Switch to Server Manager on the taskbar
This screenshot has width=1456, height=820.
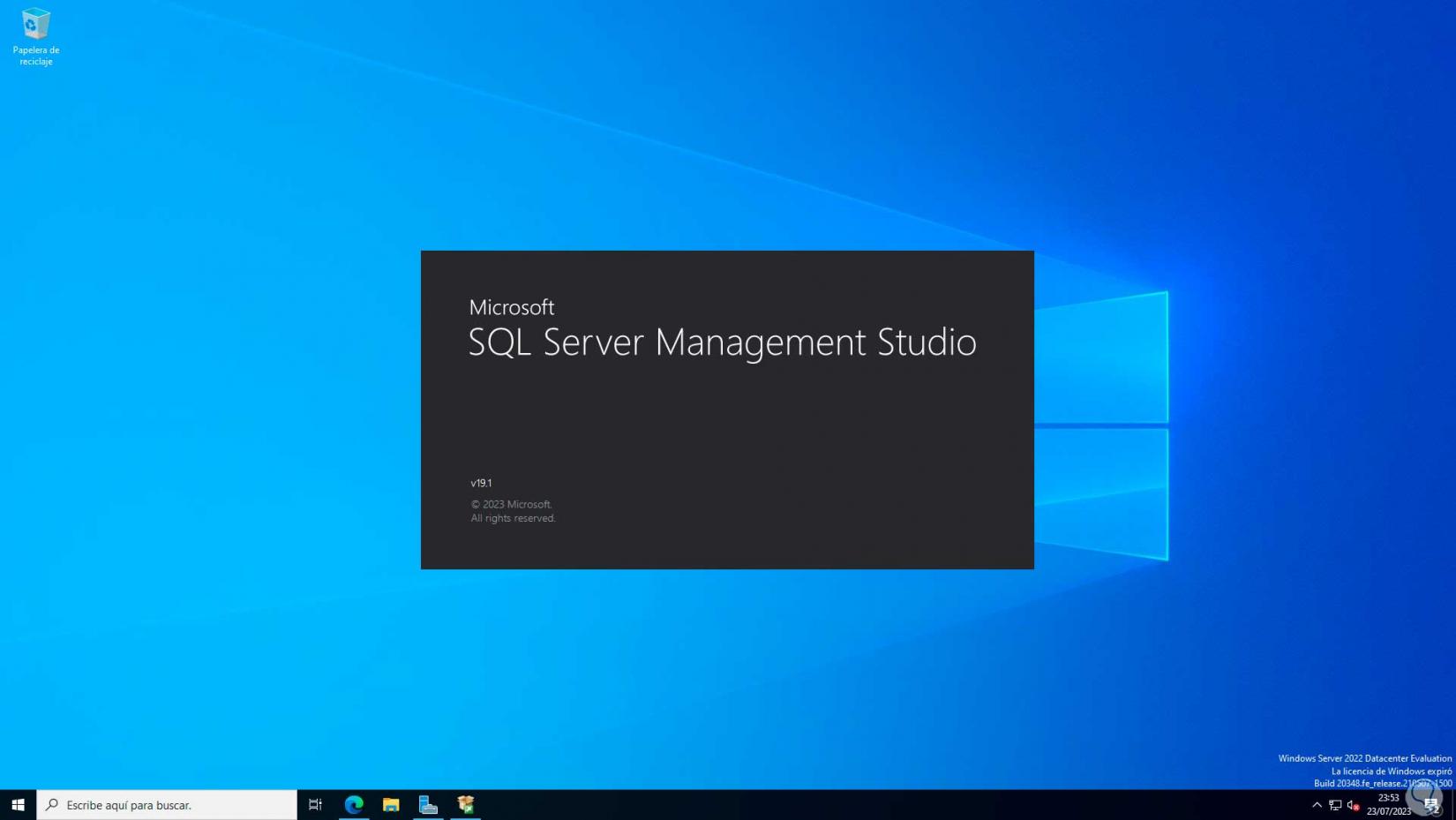tap(428, 805)
